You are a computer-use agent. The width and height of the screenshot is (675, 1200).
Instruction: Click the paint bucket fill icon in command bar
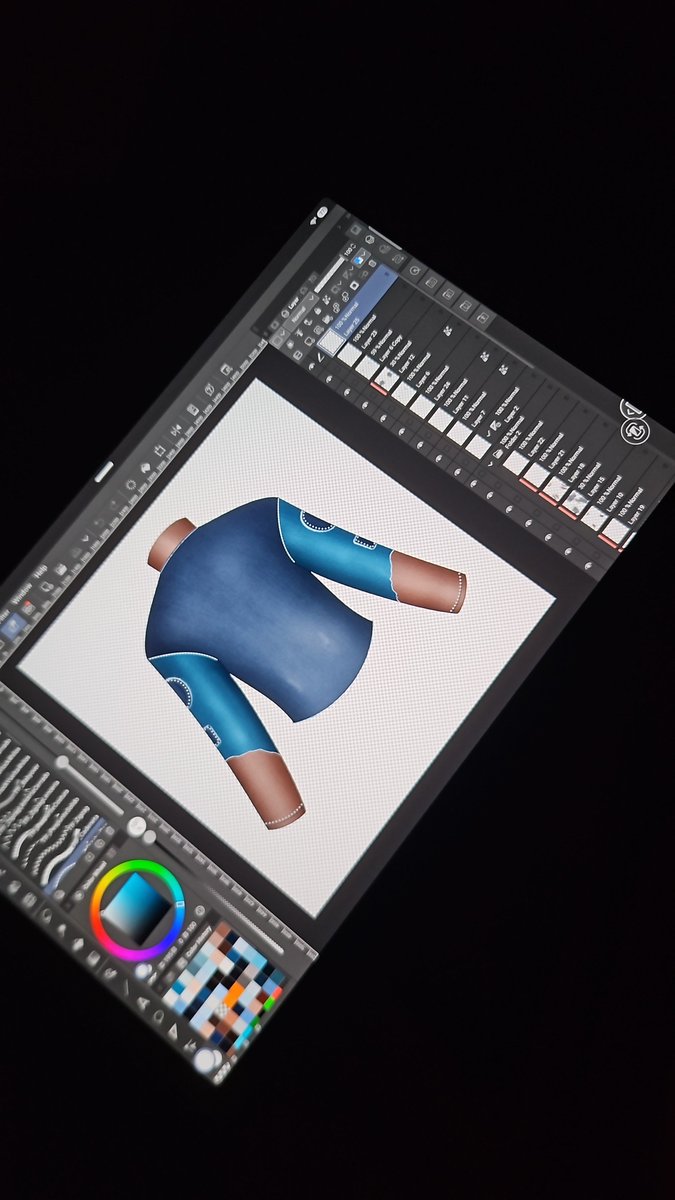[144, 467]
